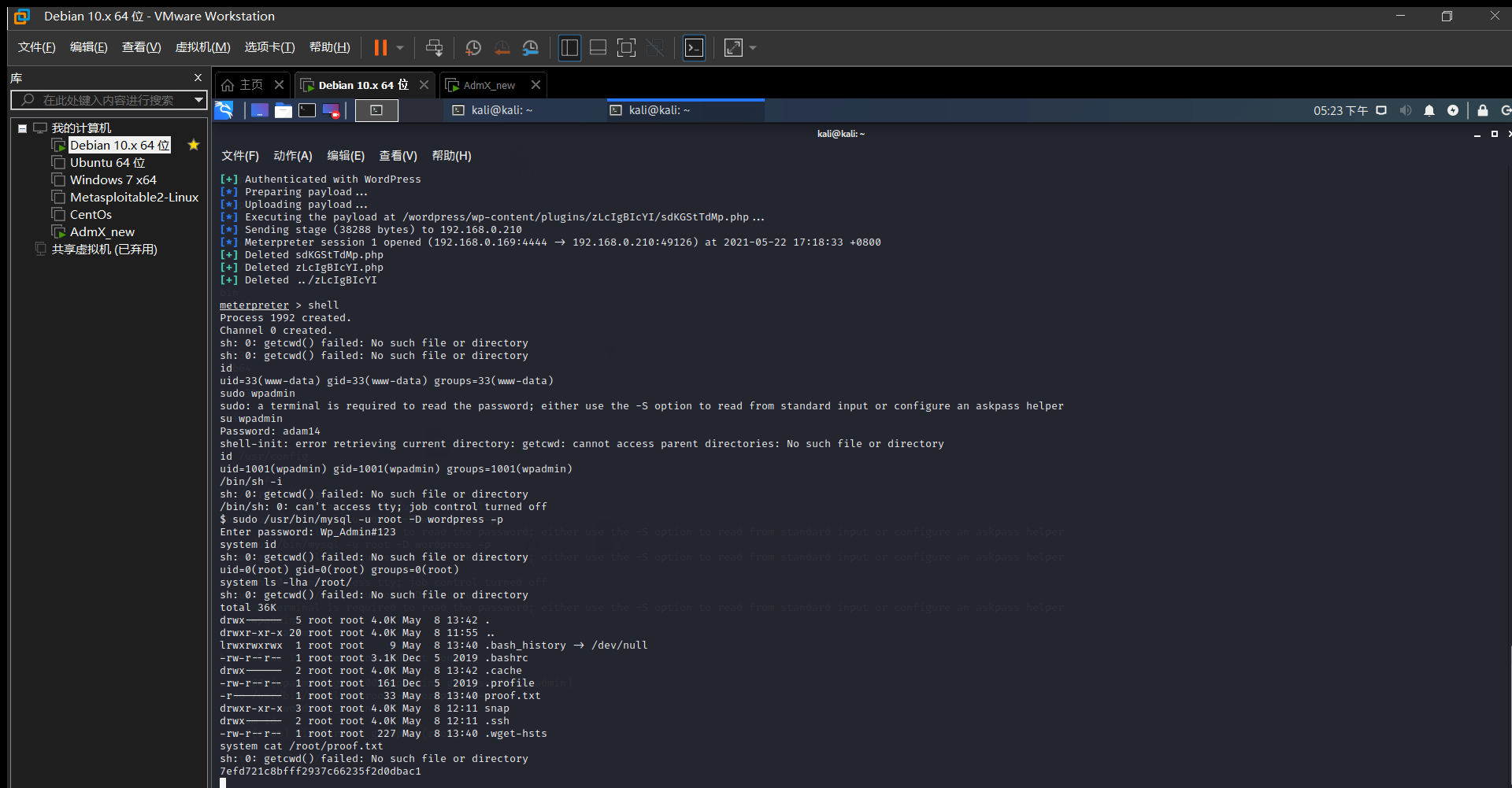Open terminal 编辑(E) menu
Image resolution: width=1512 pixels, height=788 pixels.
346,156
